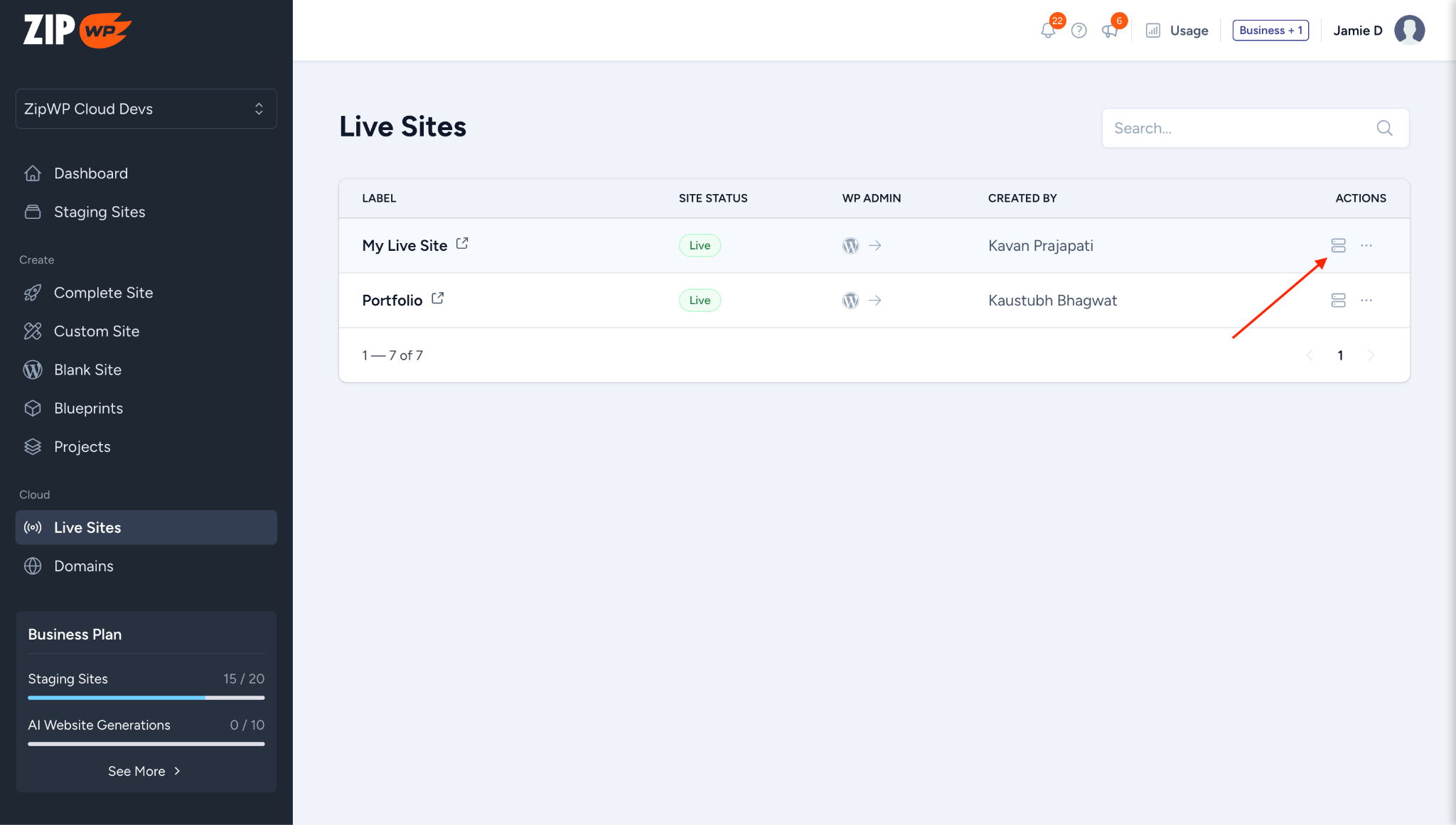Click server manage icon for Portfolio row
The width and height of the screenshot is (1456, 825).
[1338, 301]
